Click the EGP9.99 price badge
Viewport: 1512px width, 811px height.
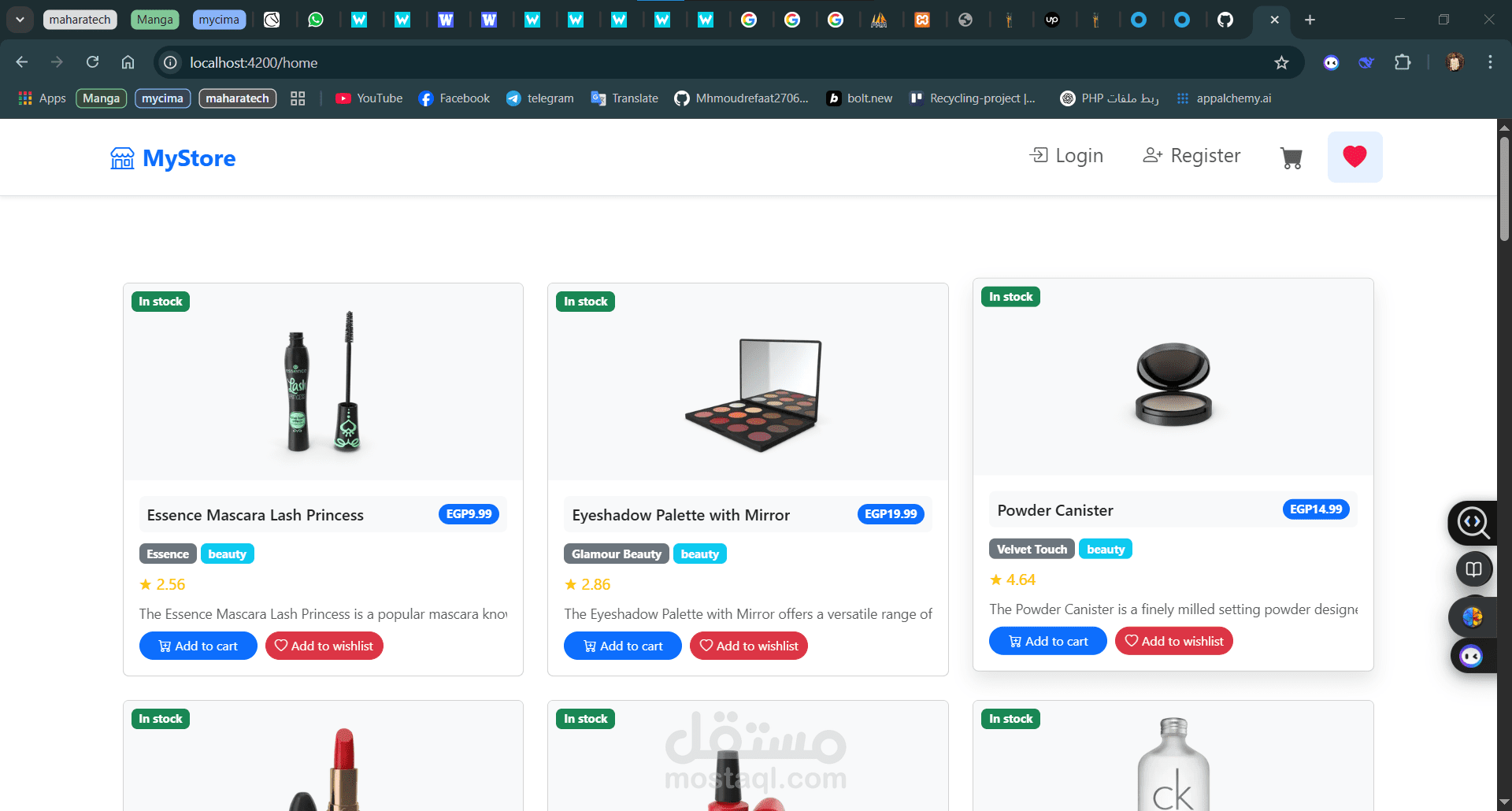click(469, 514)
